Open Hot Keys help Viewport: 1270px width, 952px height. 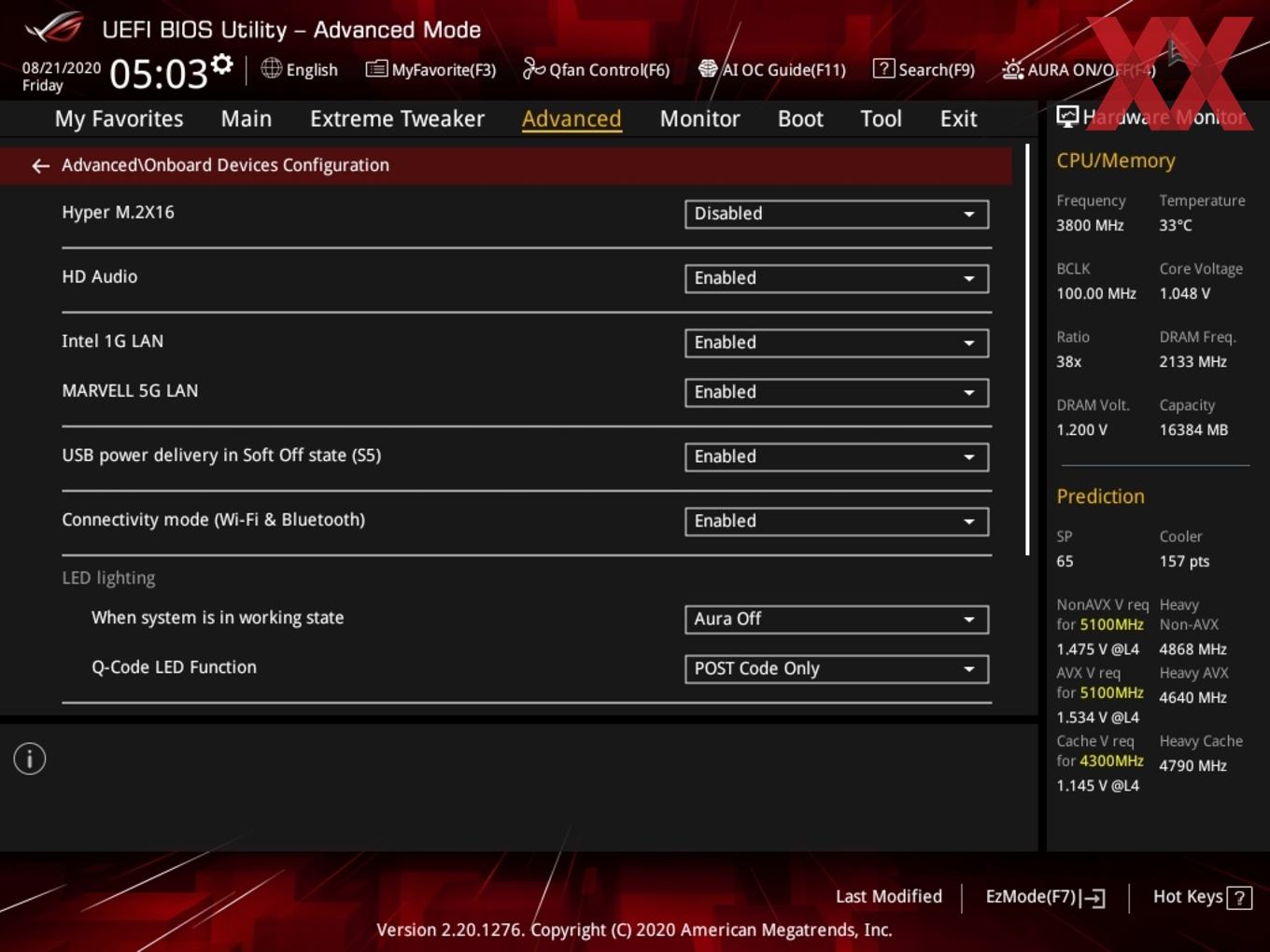click(1202, 897)
